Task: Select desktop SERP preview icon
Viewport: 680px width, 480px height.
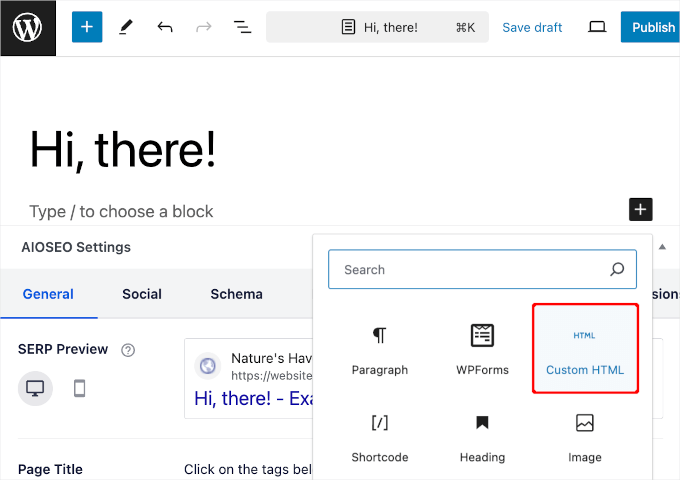Action: pos(35,388)
